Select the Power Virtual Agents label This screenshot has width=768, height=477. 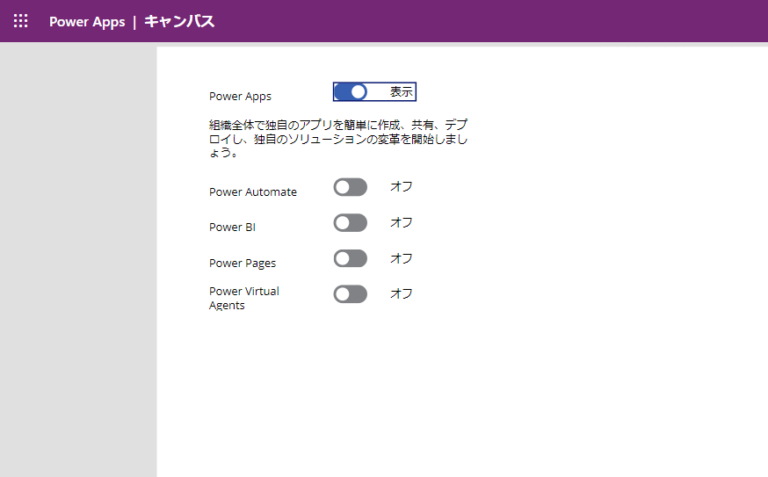pos(244,298)
